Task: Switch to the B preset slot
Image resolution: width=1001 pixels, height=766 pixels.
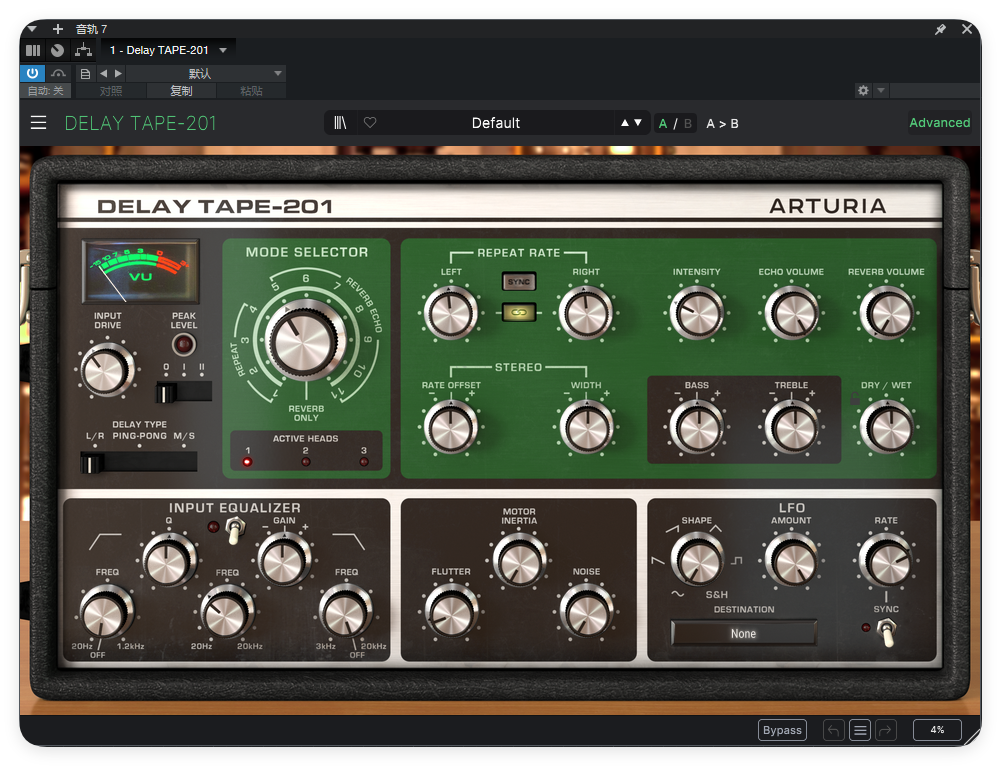Action: pyautogui.click(x=688, y=123)
